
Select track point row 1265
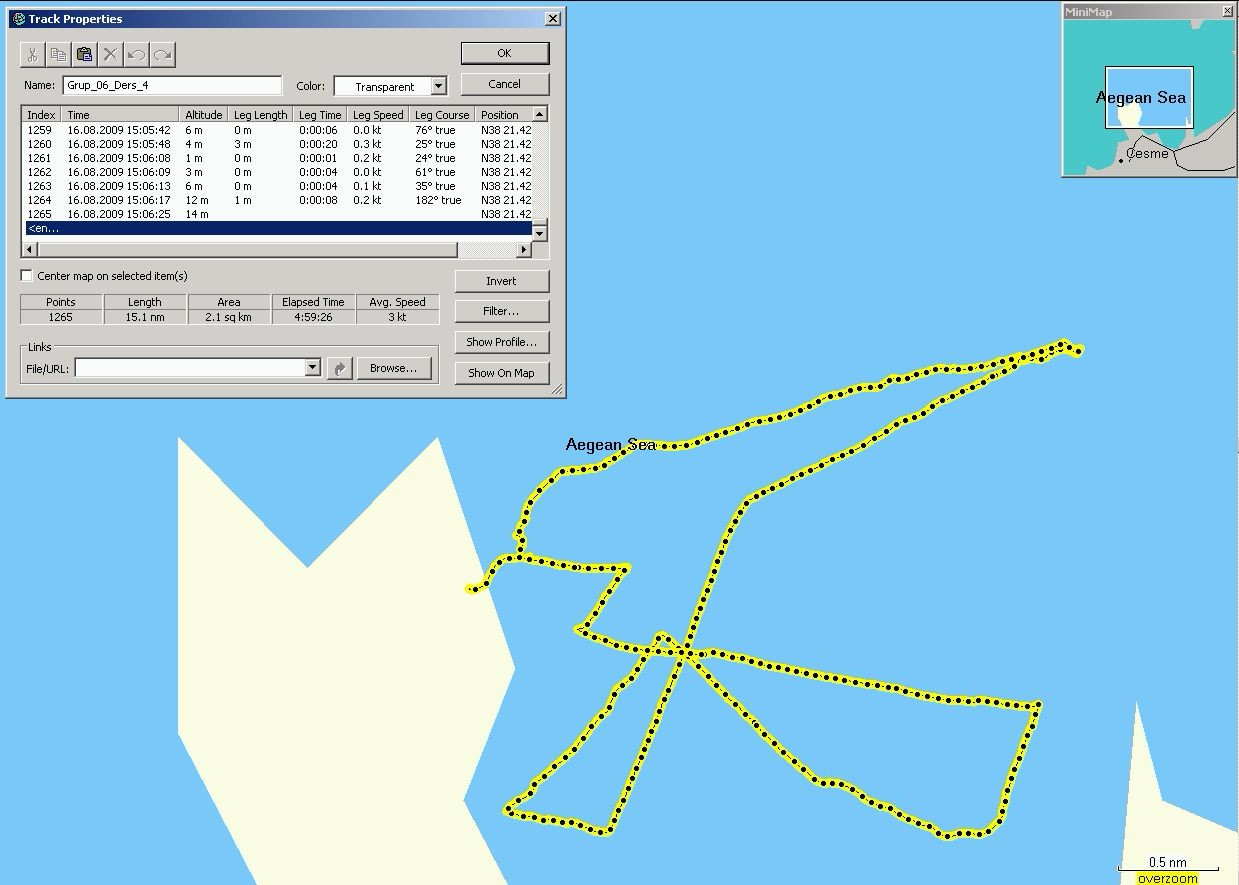click(x=277, y=214)
